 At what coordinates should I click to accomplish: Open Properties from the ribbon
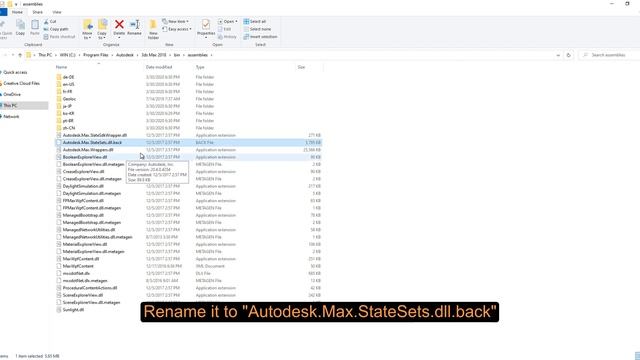coord(206,28)
